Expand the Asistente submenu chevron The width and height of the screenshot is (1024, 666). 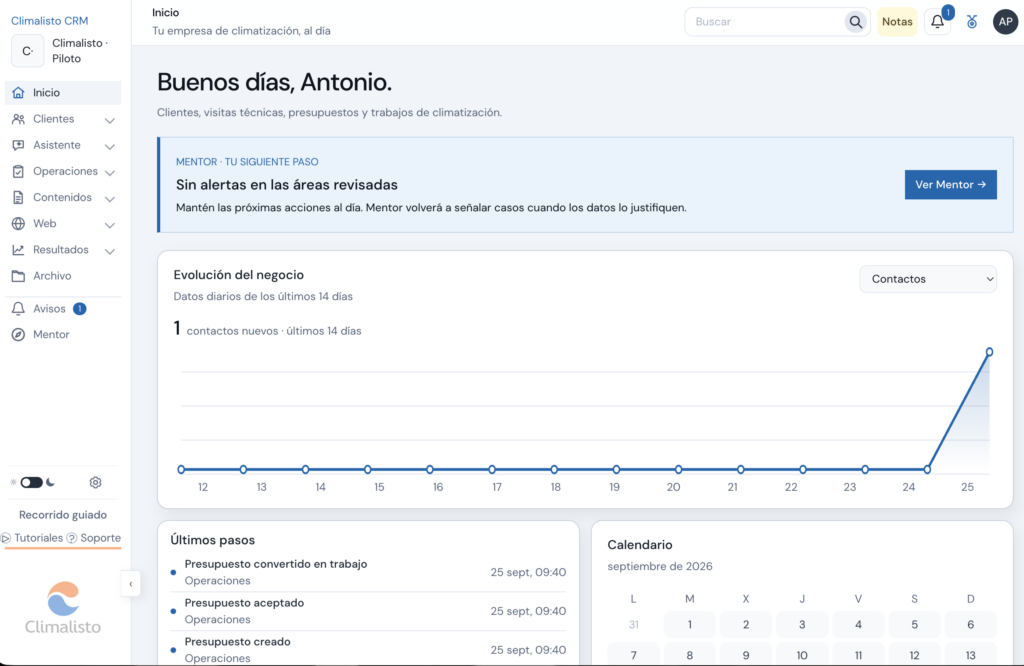tap(110, 146)
